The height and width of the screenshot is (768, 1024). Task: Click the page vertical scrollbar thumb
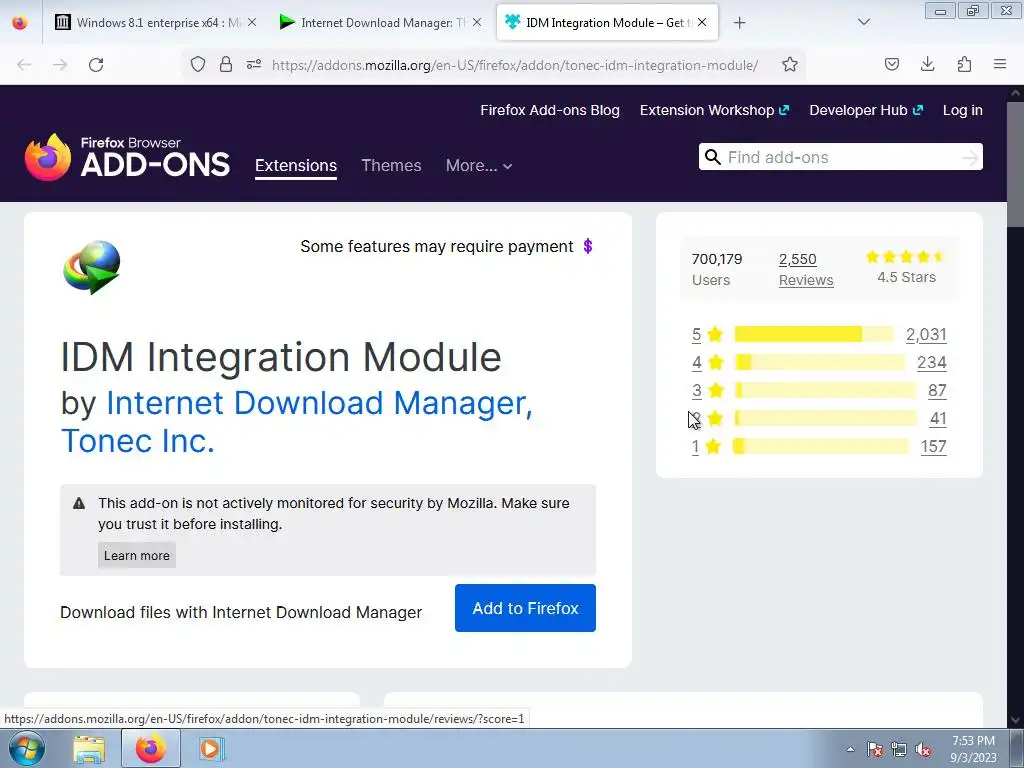tap(1015, 165)
